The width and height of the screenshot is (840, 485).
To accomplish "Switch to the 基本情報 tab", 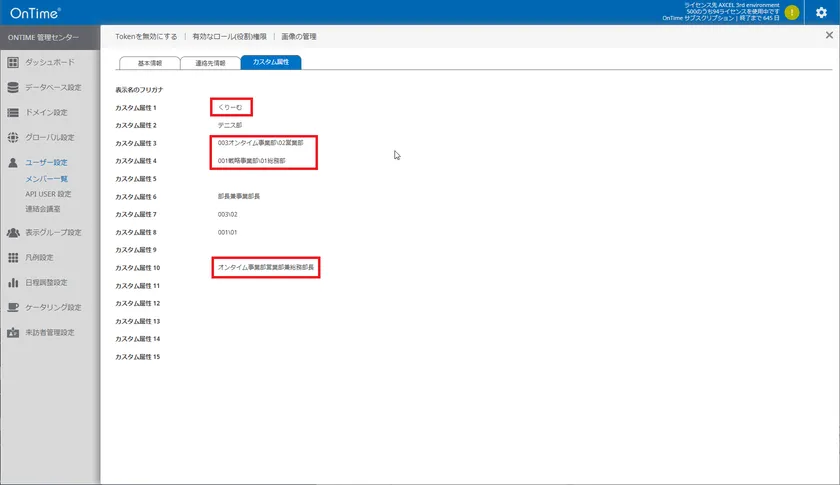I will 149,63.
